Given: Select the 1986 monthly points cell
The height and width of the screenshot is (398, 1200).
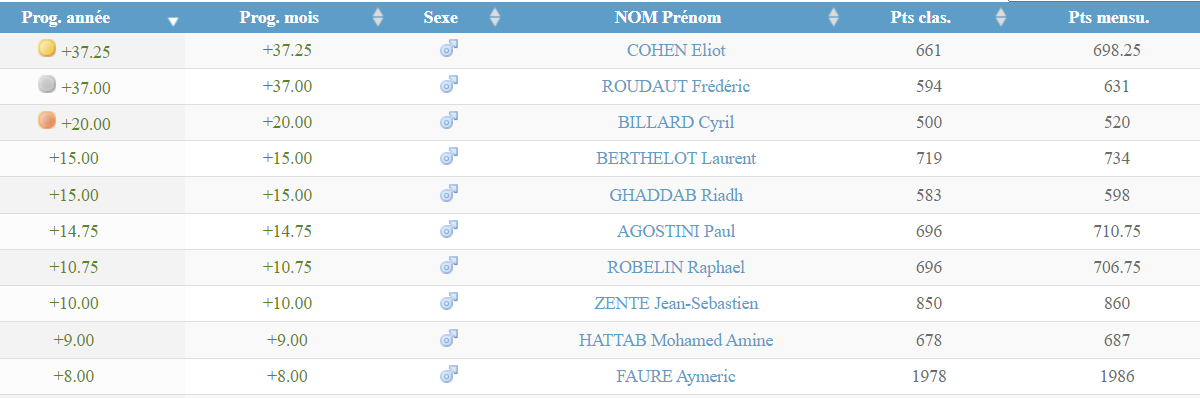Looking at the screenshot, I should pos(1111,376).
